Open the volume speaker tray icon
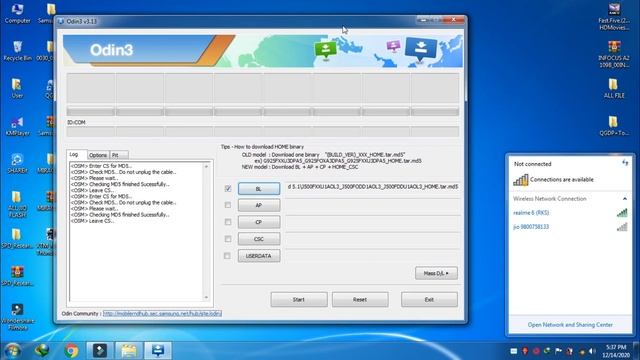Viewport: 640px width, 360px height. [592, 351]
